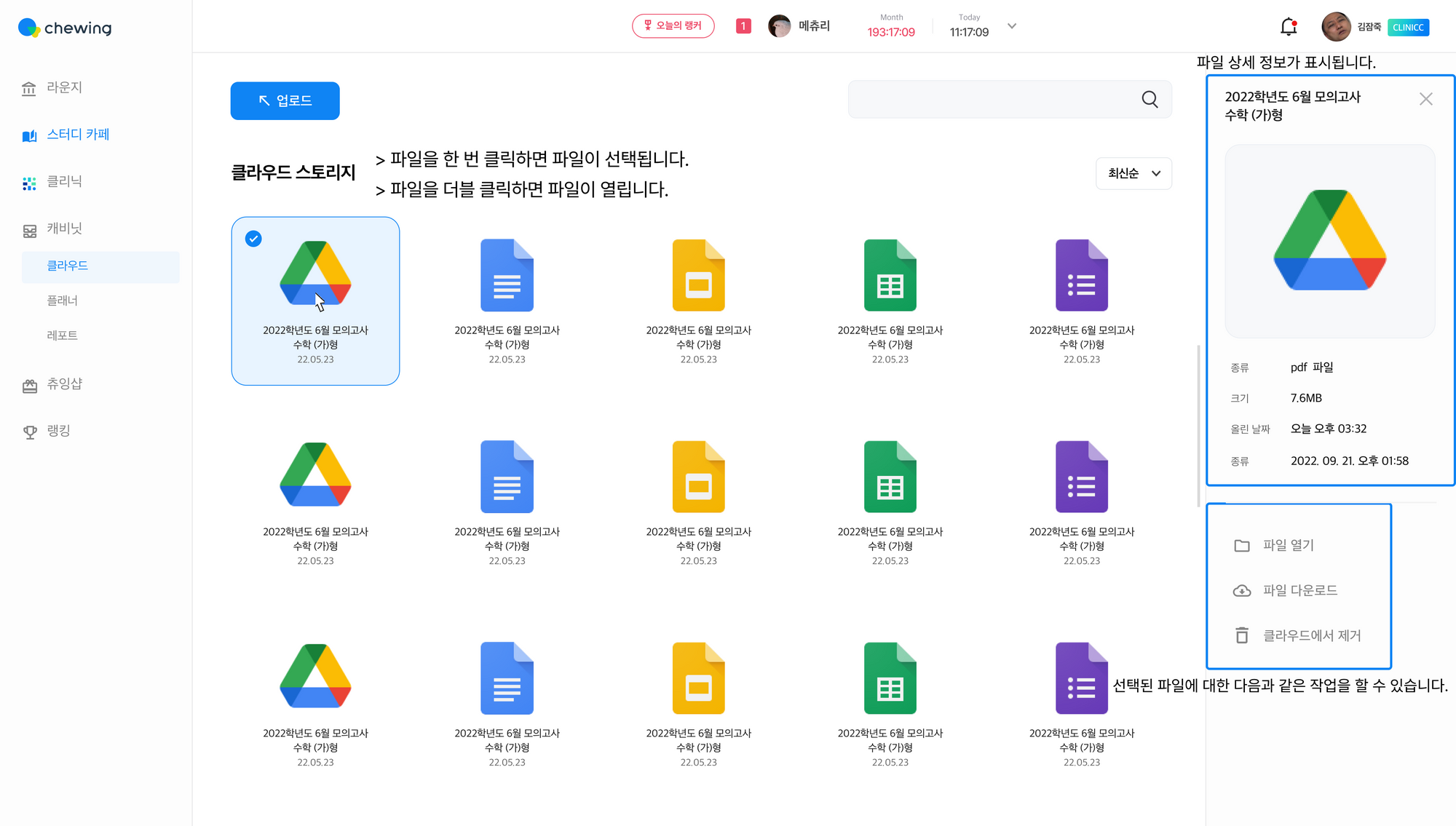Select the second-row Google Forms file

coord(1081,502)
